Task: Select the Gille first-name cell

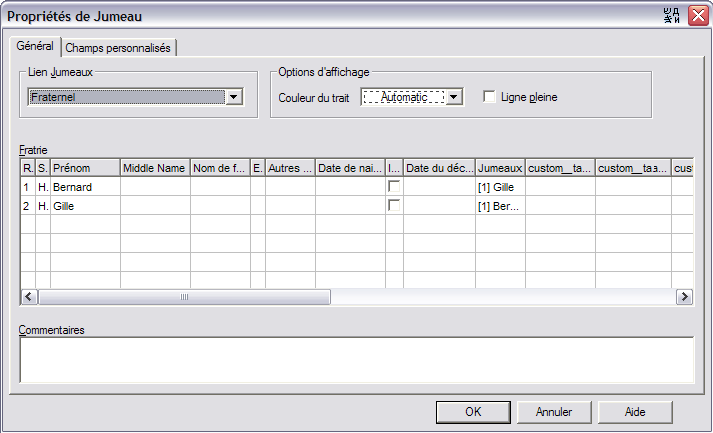Action: pyautogui.click(x=85, y=206)
